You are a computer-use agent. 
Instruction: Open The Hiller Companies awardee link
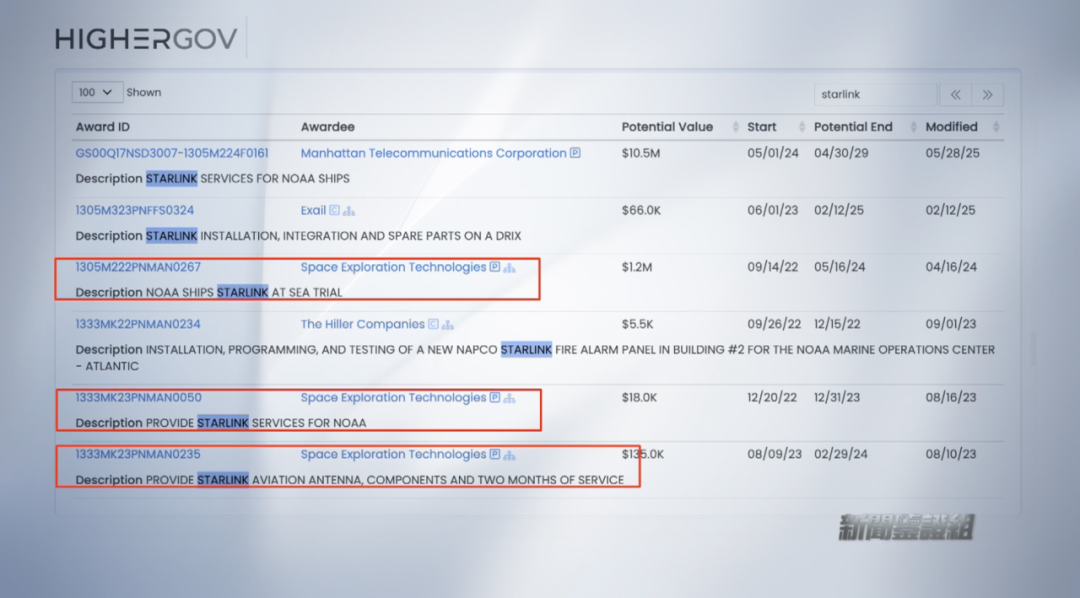(x=362, y=324)
